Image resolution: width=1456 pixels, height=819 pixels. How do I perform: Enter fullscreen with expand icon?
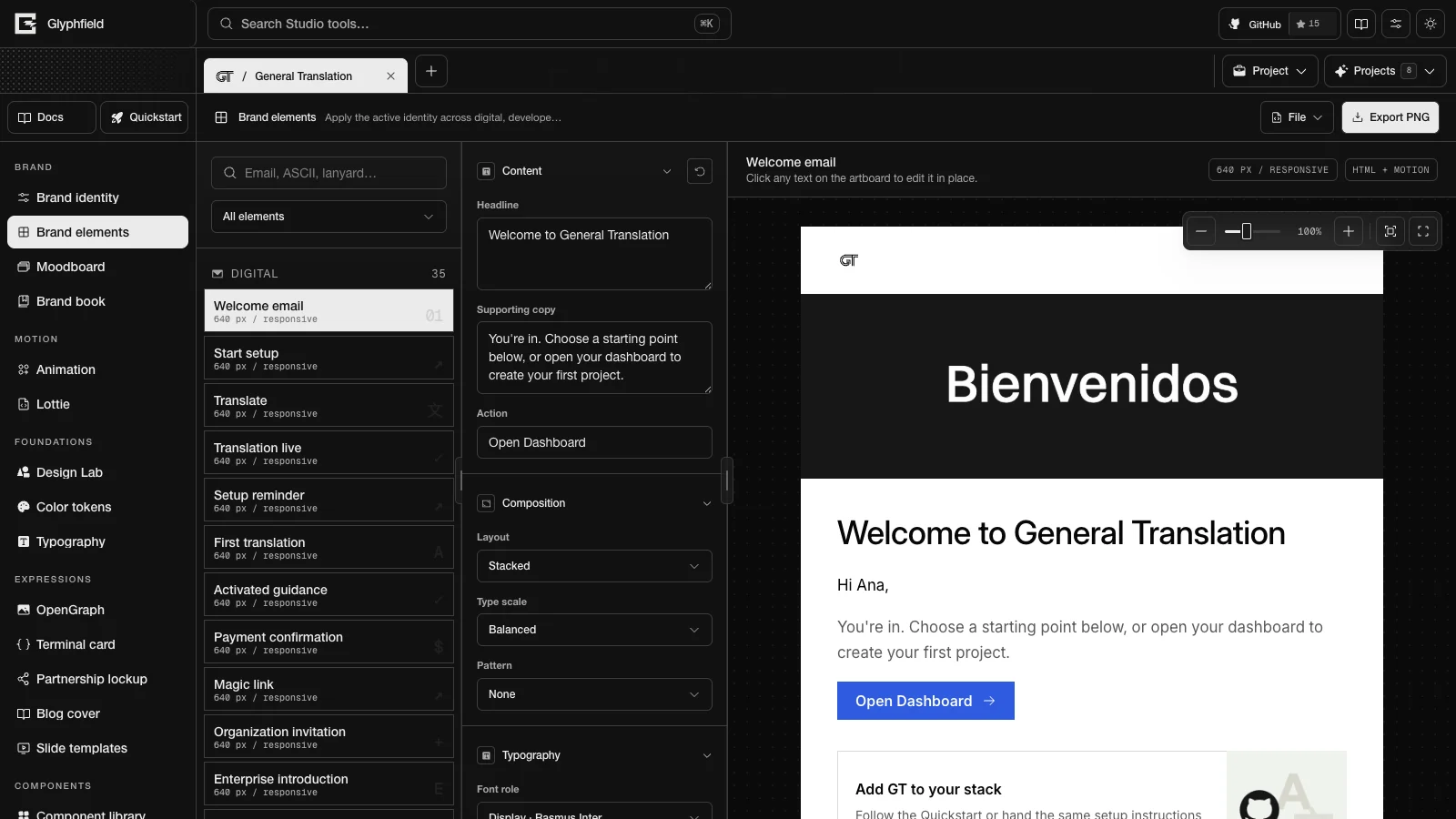[x=1423, y=231]
